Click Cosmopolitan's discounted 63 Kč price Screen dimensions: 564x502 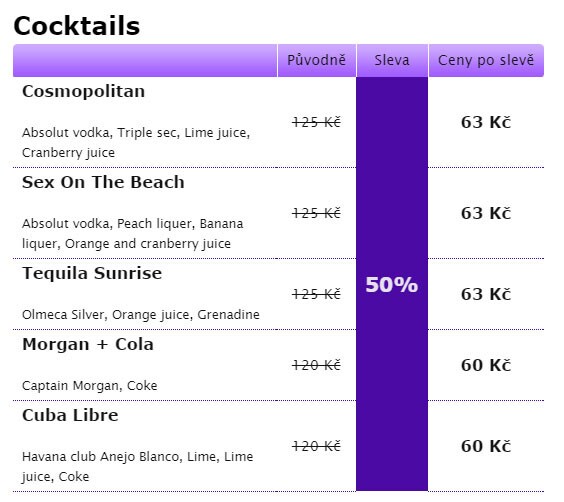point(486,122)
